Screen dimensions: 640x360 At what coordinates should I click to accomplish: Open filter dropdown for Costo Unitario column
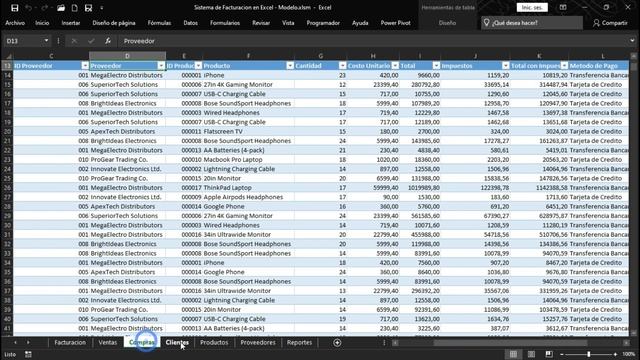tap(395, 66)
